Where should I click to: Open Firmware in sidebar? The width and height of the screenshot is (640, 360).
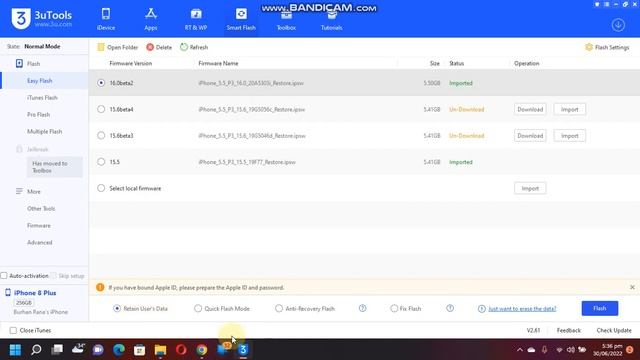(x=39, y=225)
